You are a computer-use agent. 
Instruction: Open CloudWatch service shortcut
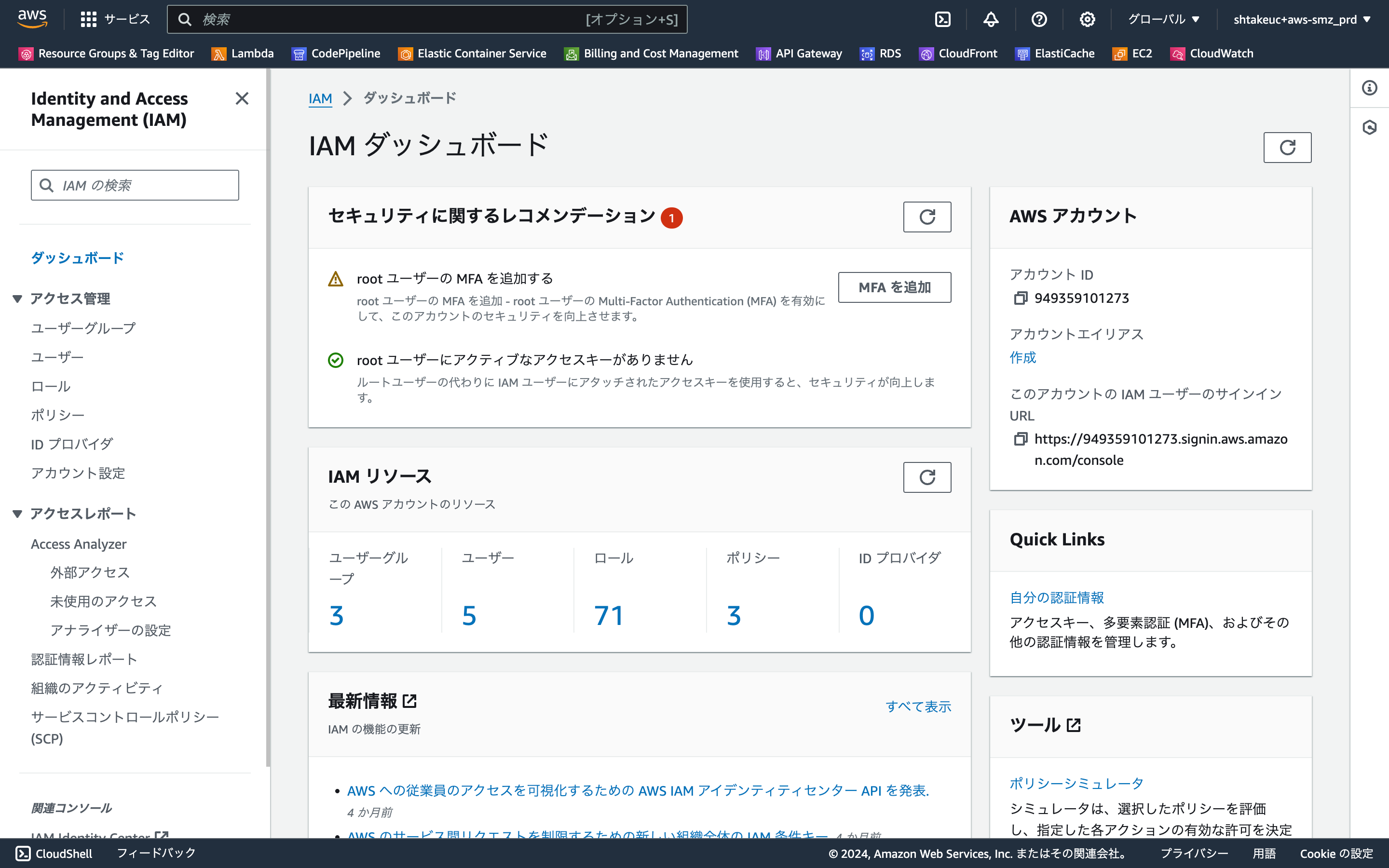tap(1212, 54)
